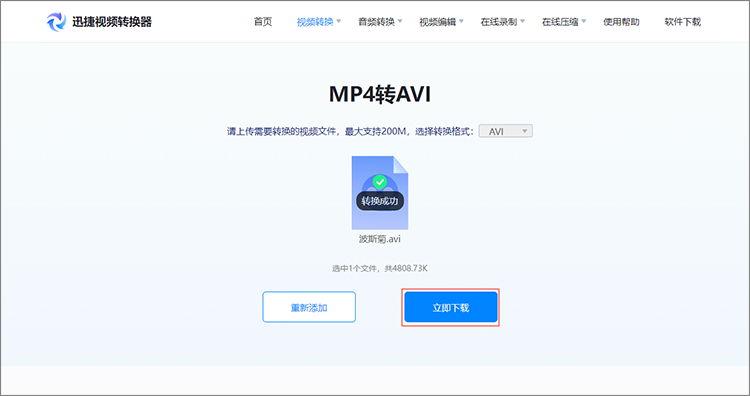Screen dimensions: 750x396
Task: Click the 迅捷视频转换器 swirl logo icon
Action: (56, 22)
